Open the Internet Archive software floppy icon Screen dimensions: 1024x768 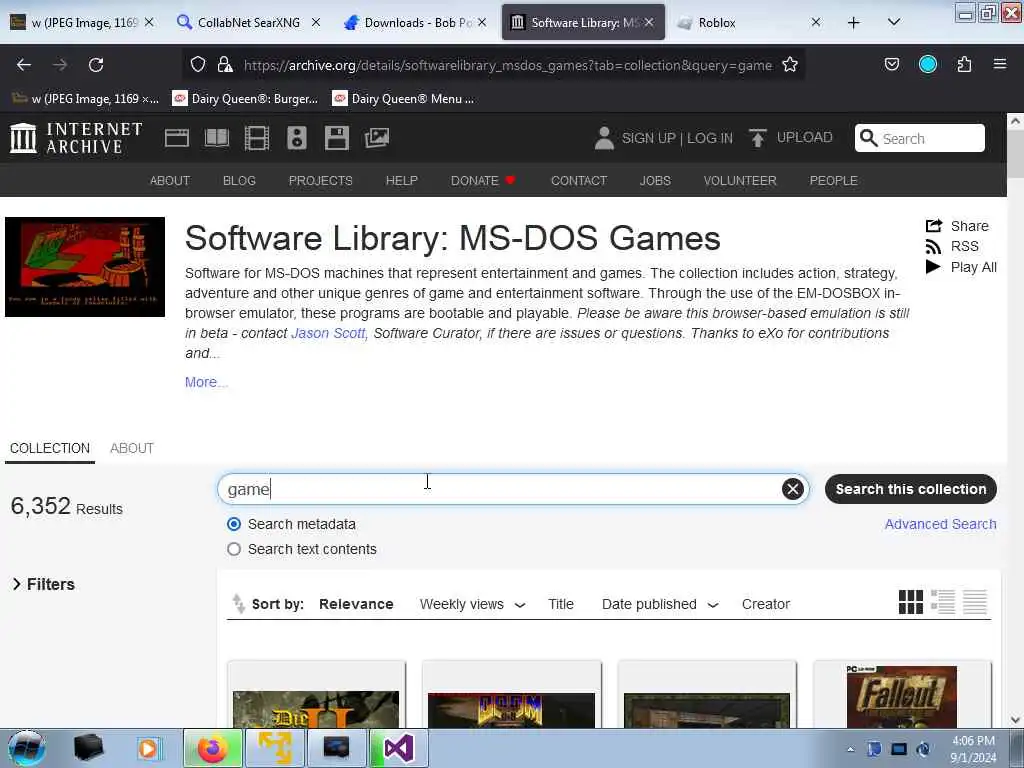pos(336,138)
